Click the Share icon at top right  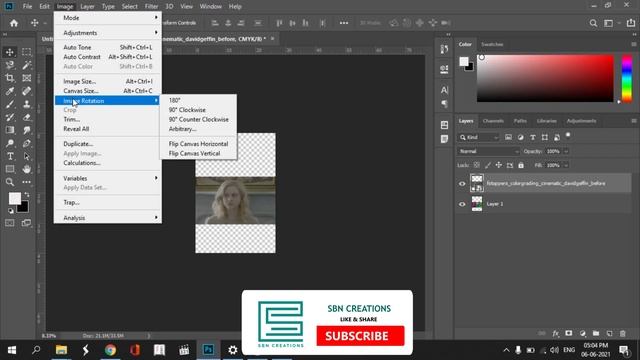coord(631,23)
